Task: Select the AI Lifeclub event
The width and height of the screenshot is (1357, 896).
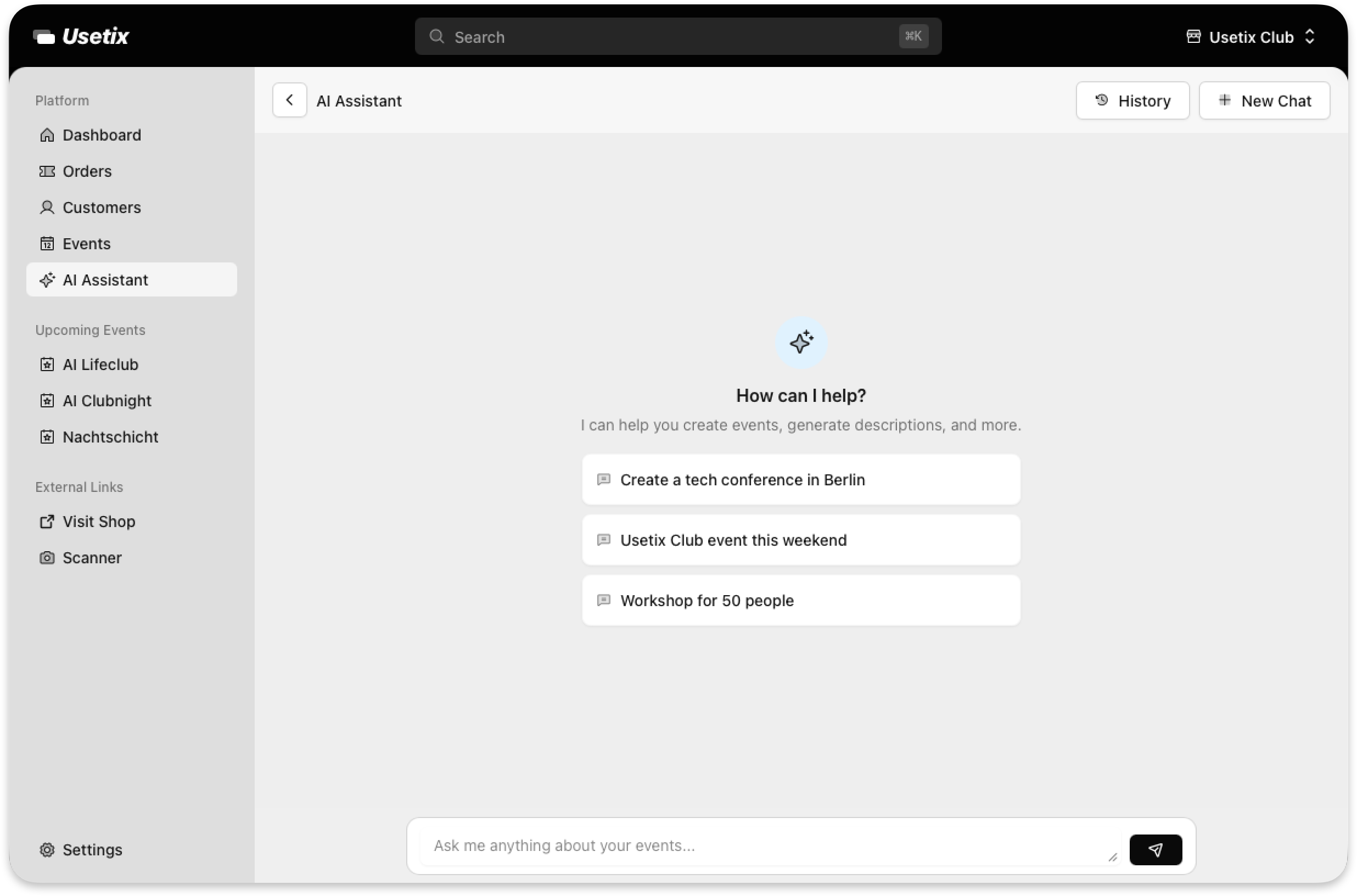Action: (100, 364)
